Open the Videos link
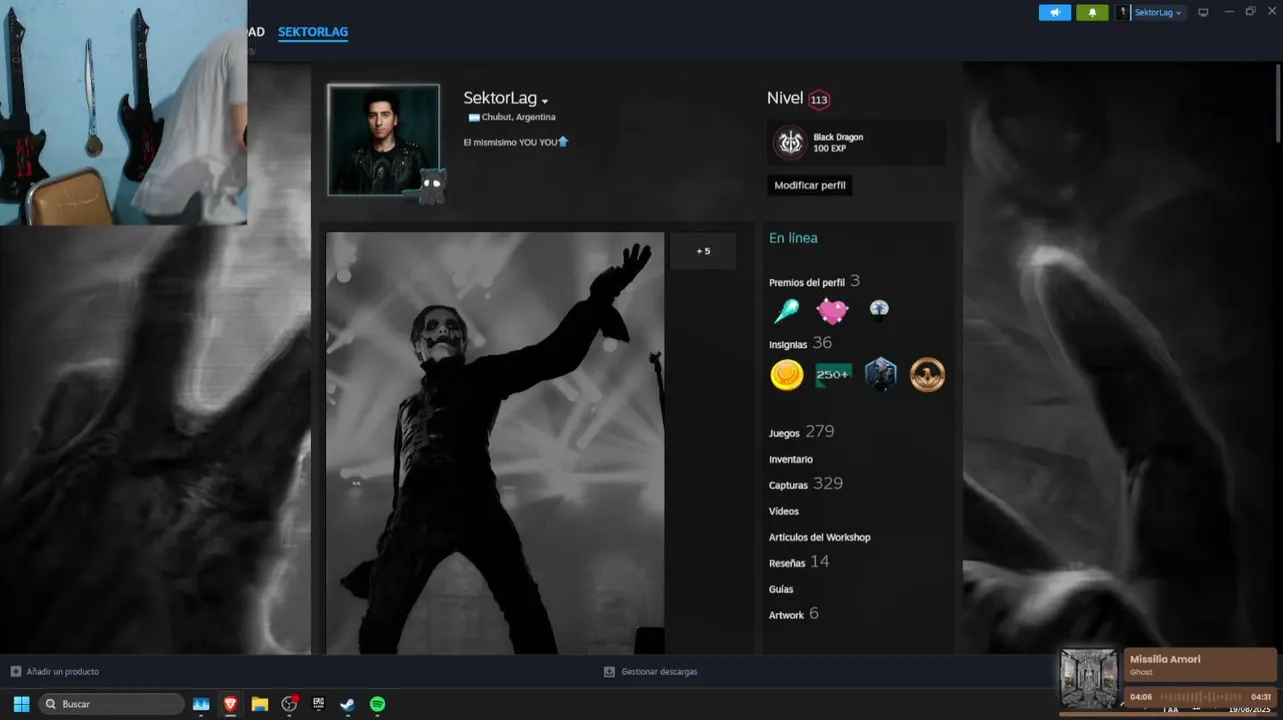 (x=784, y=511)
